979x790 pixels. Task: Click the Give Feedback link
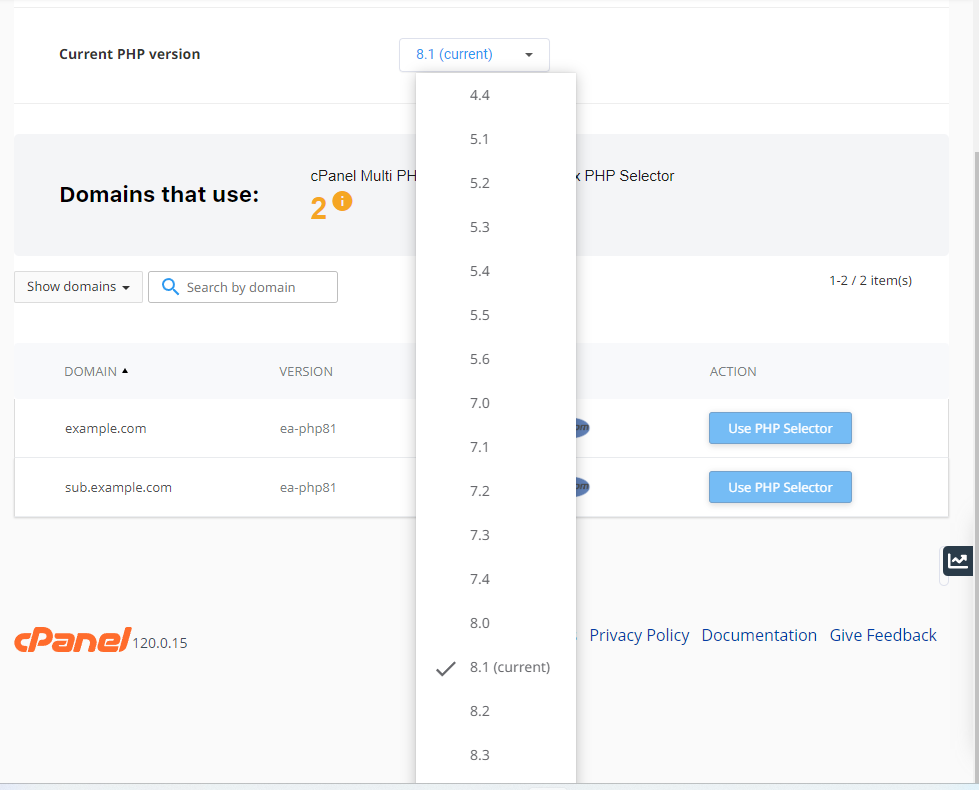(883, 635)
